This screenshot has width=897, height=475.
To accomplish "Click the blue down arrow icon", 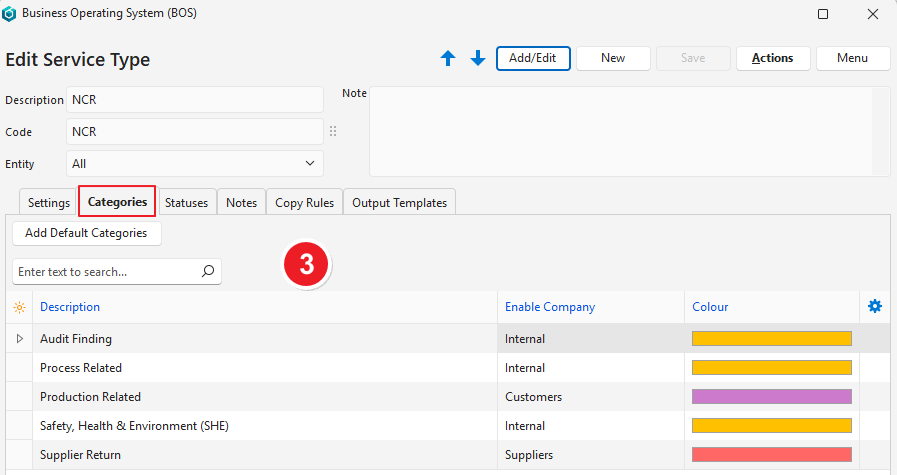I will (478, 59).
